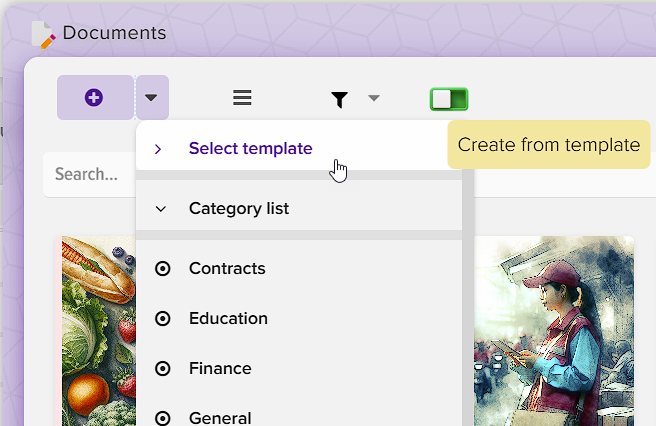Select the Finance category
This screenshot has height=426, width=656.
299,368
